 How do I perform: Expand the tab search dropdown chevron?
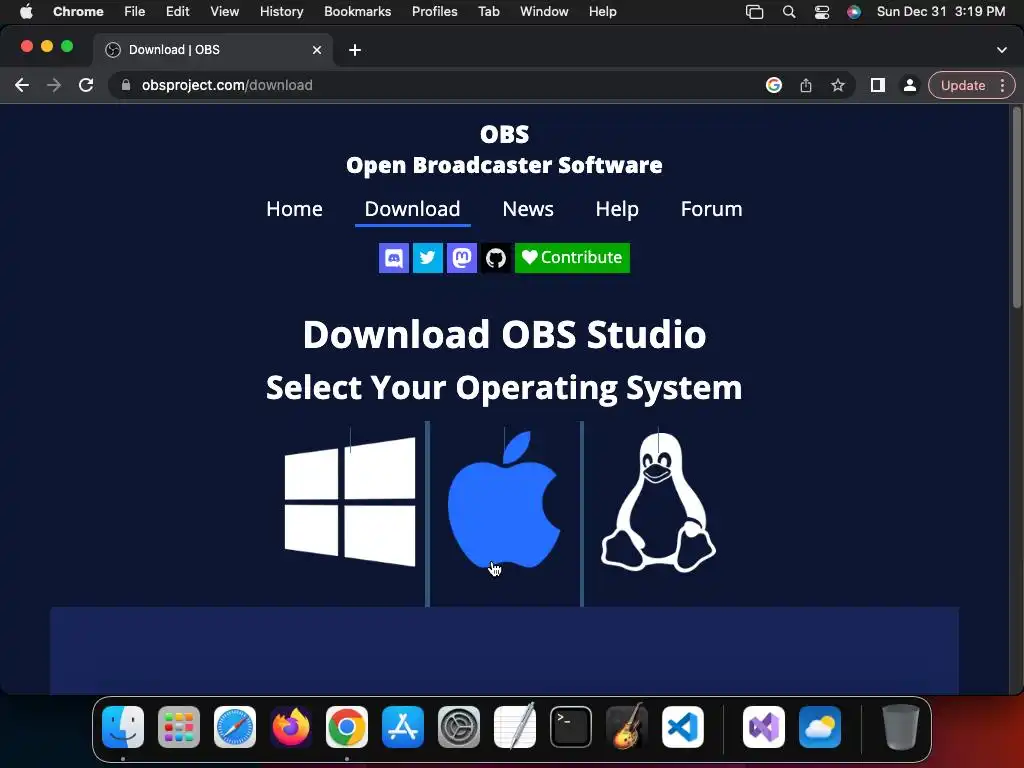[1002, 50]
